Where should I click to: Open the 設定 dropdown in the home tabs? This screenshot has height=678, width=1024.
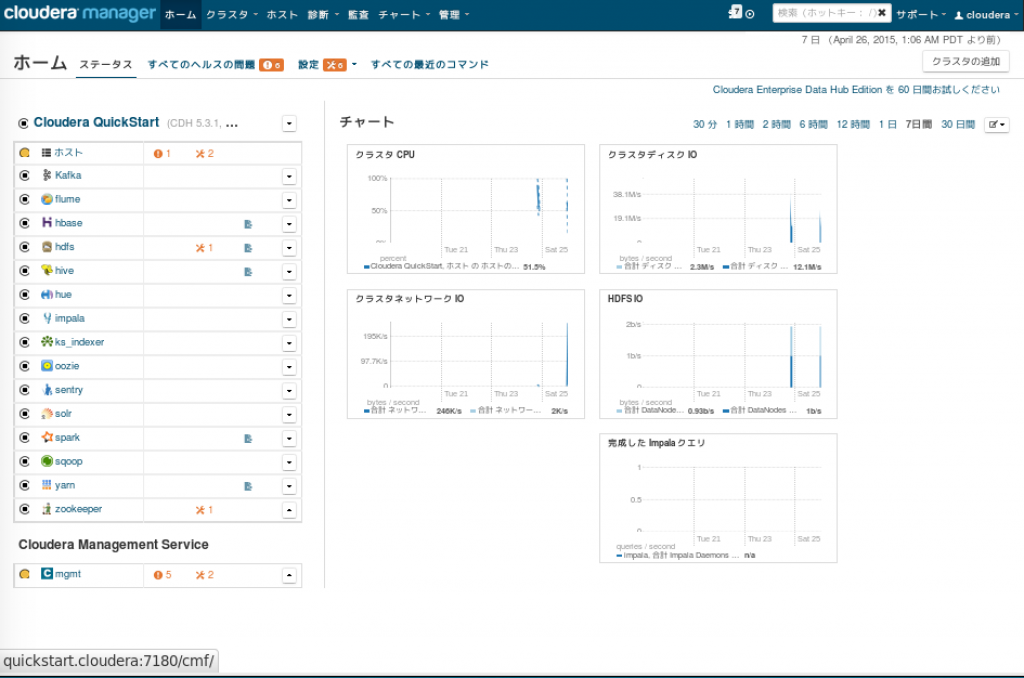(x=328, y=65)
